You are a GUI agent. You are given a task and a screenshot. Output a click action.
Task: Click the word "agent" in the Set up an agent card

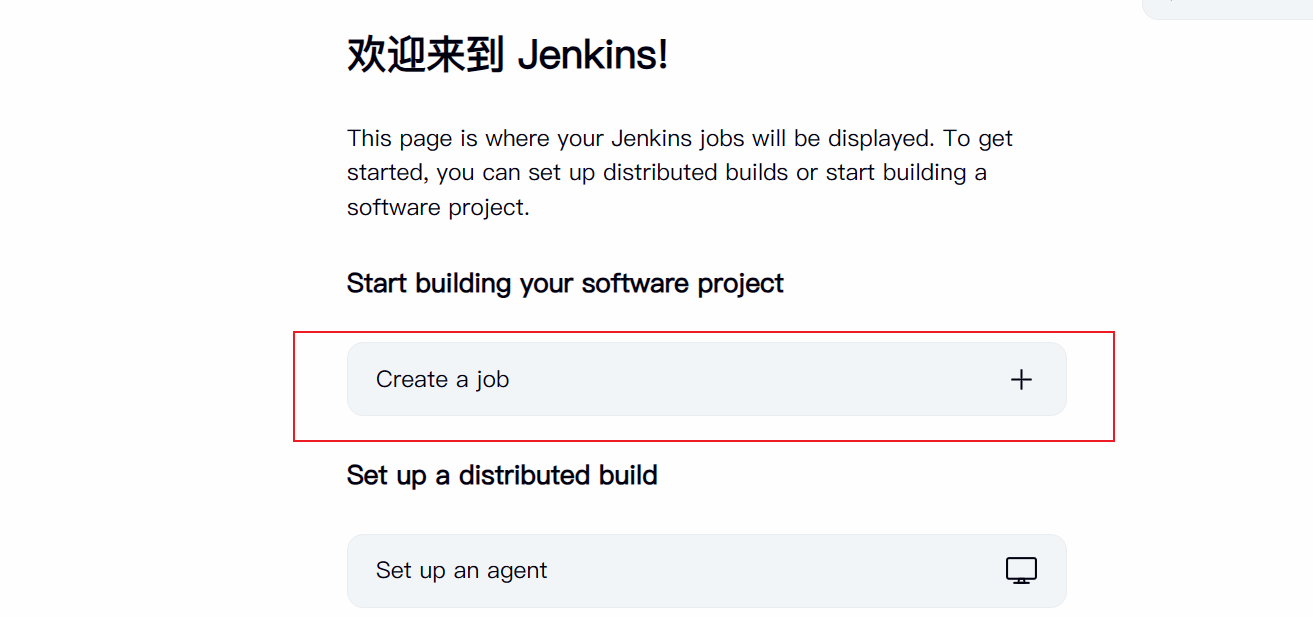pos(516,571)
